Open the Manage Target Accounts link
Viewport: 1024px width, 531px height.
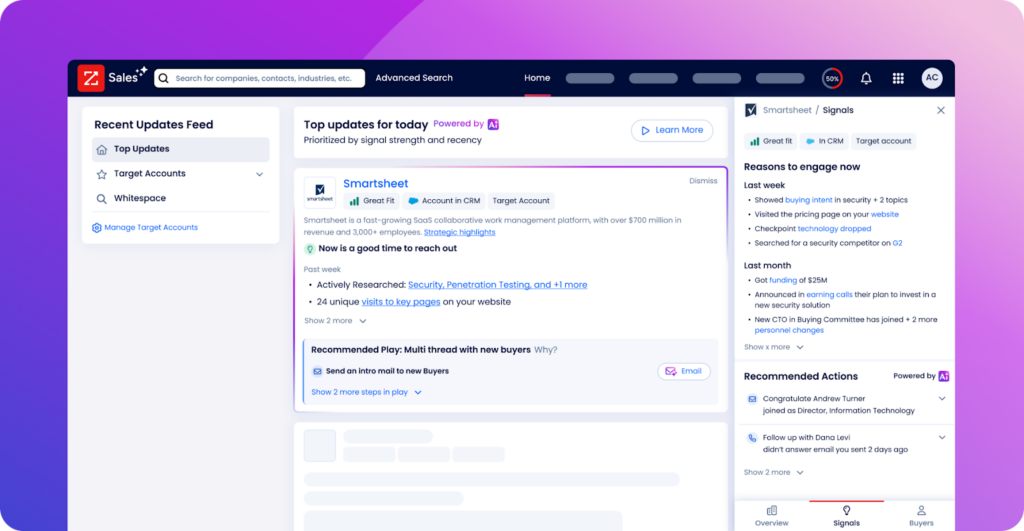pyautogui.click(x=145, y=227)
